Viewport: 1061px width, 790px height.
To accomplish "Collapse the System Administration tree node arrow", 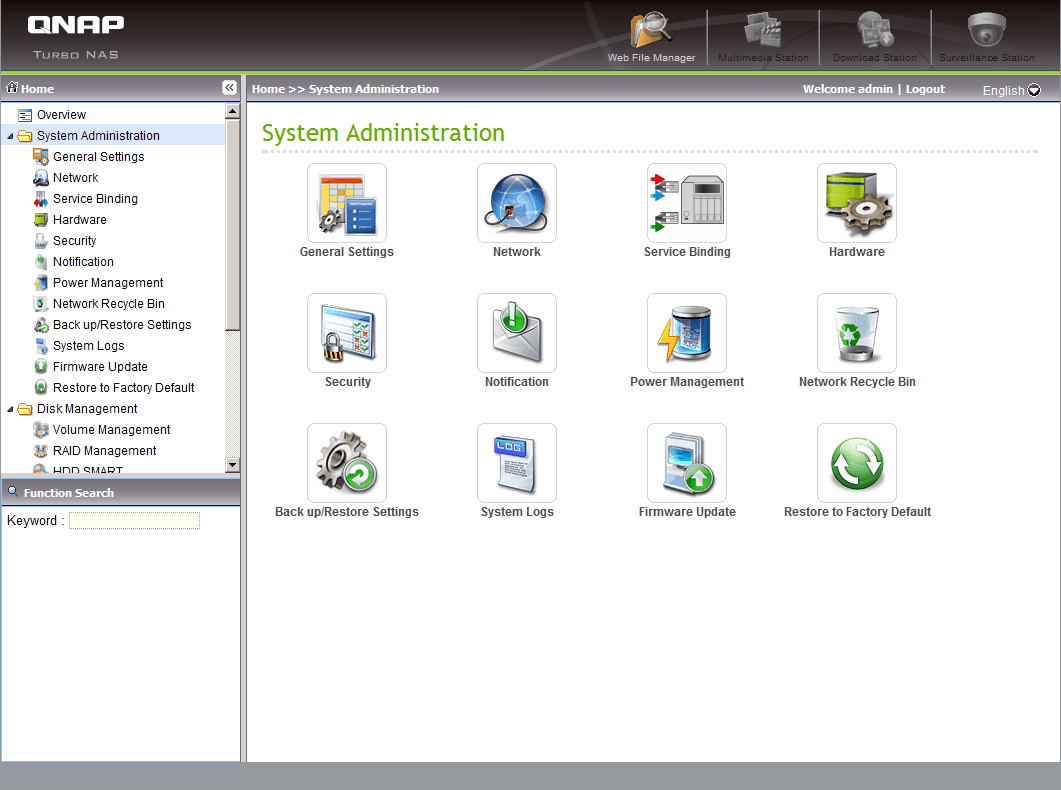I will pyautogui.click(x=10, y=137).
